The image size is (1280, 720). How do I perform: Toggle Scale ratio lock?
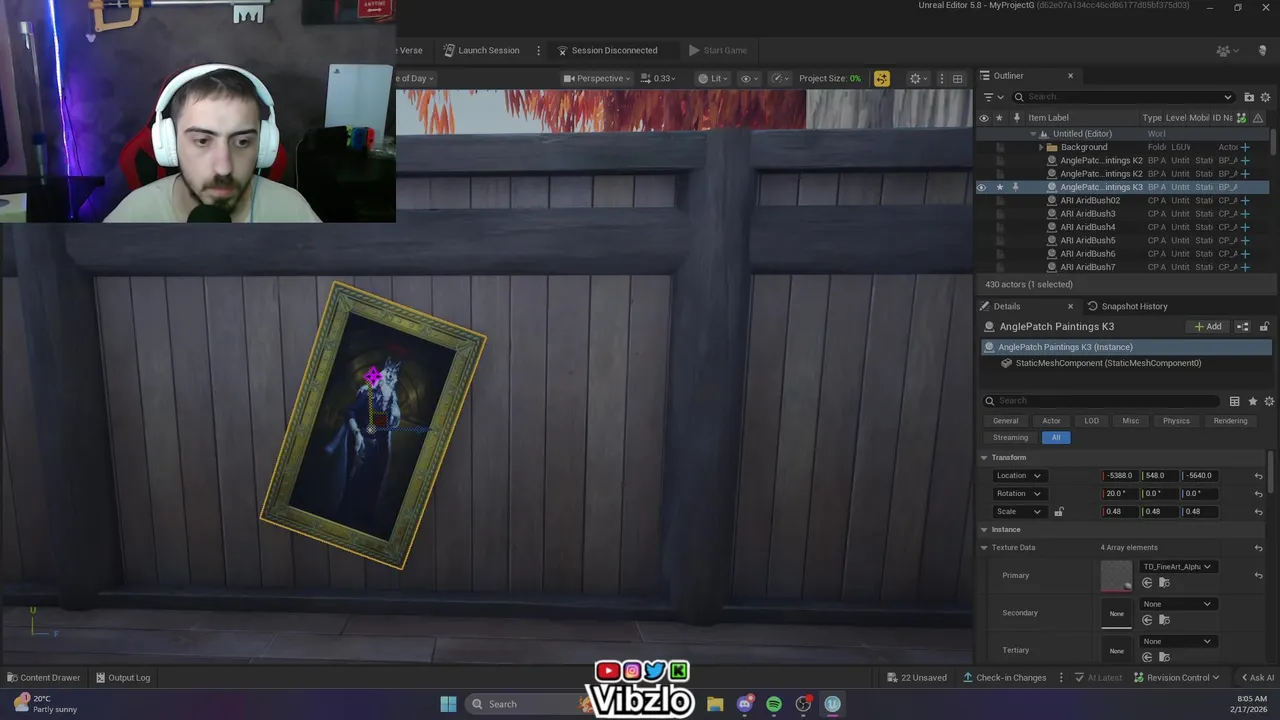[1059, 512]
